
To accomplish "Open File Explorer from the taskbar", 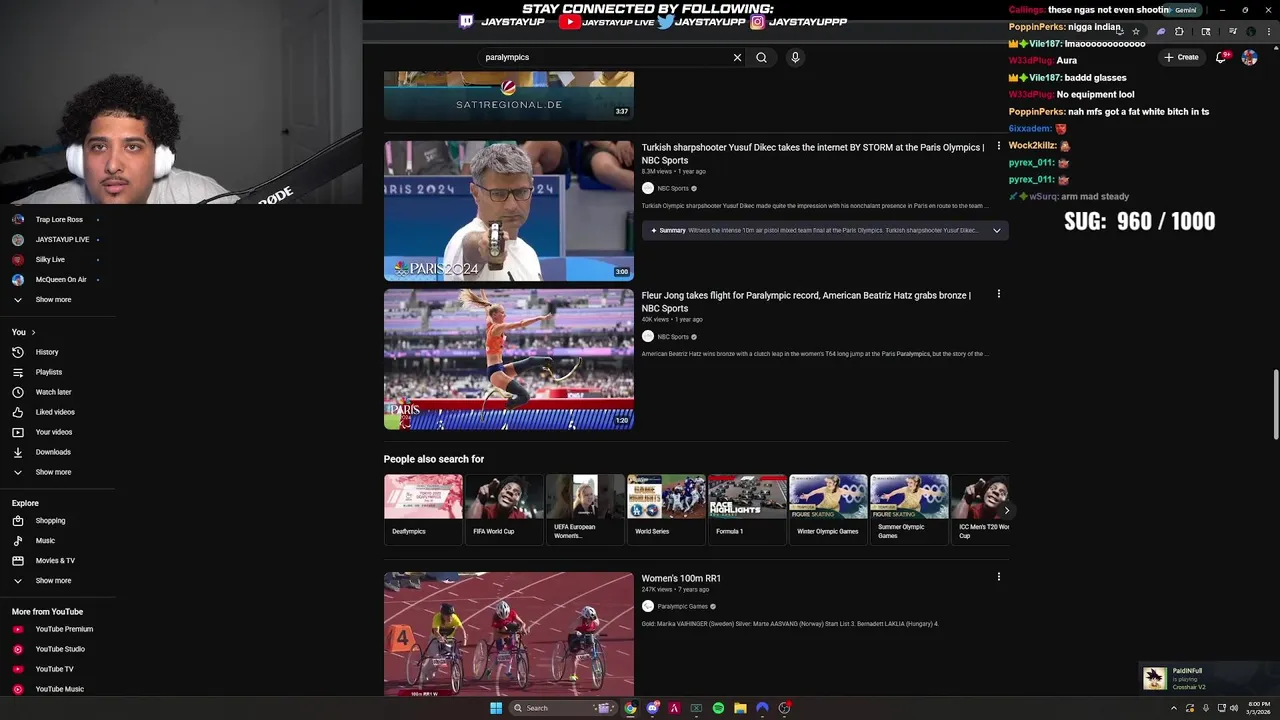I will click(740, 708).
